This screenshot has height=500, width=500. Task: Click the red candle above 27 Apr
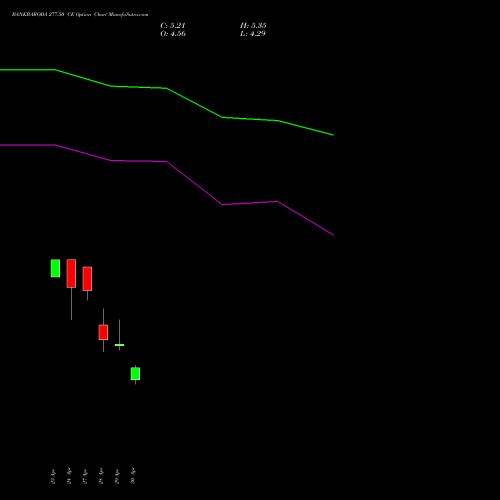click(x=87, y=279)
